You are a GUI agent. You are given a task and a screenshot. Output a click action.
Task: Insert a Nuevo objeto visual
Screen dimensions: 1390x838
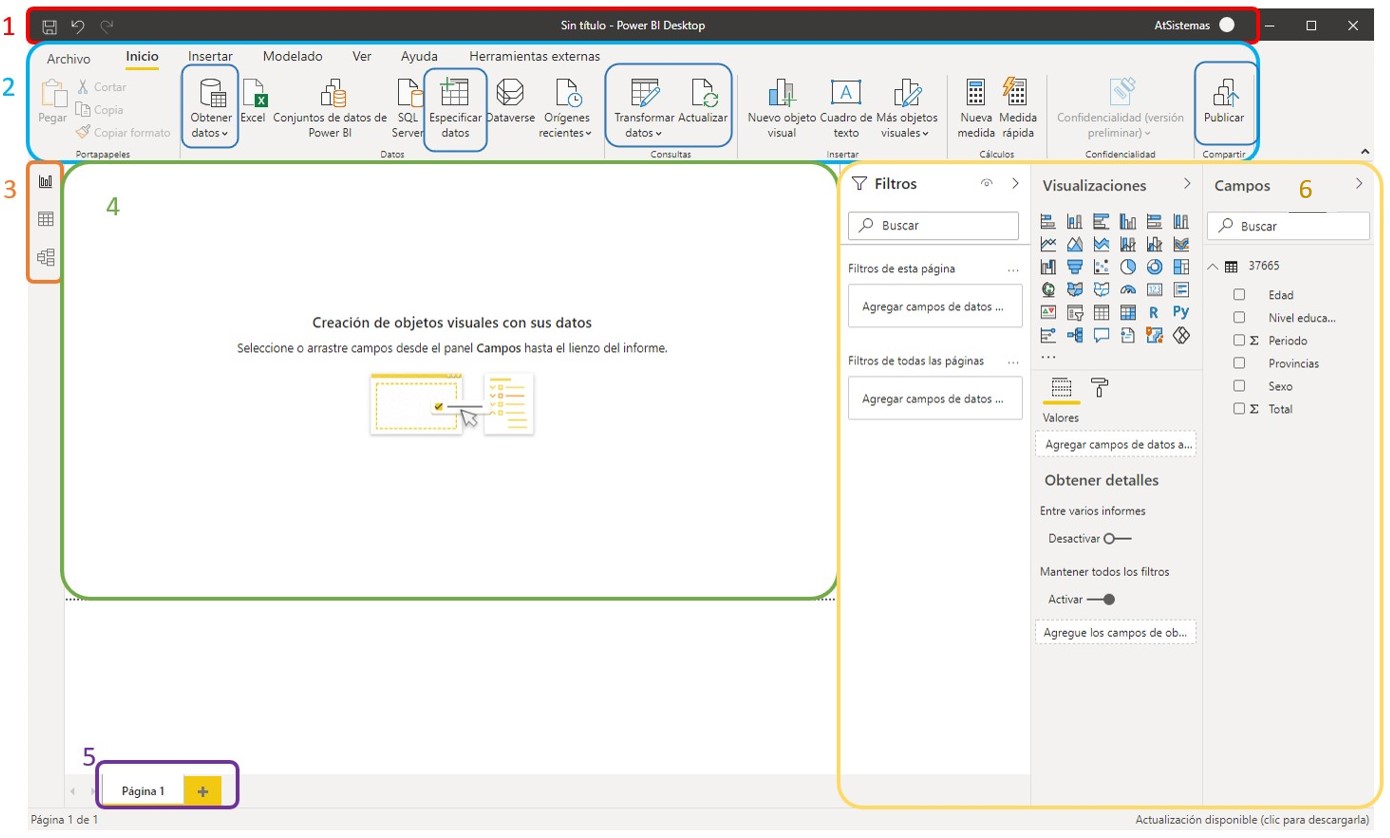(782, 108)
